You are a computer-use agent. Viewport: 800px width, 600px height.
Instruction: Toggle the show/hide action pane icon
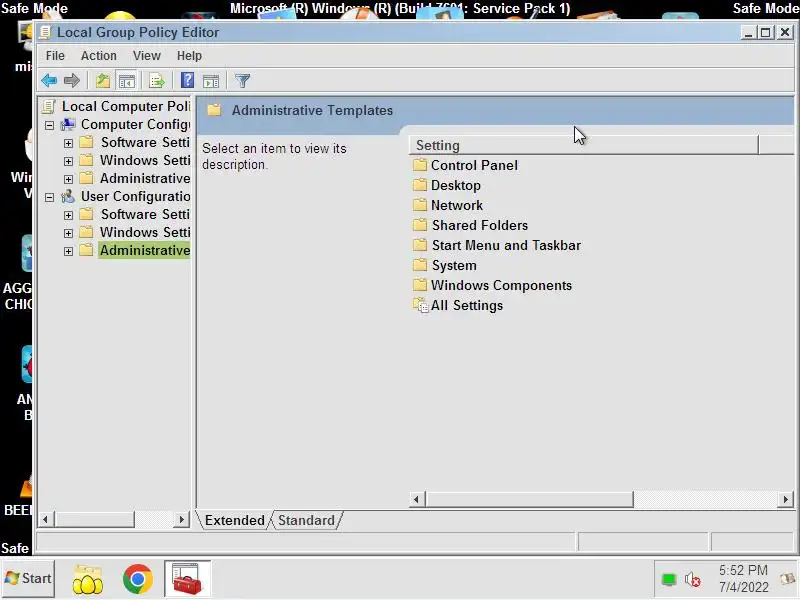pos(211,81)
